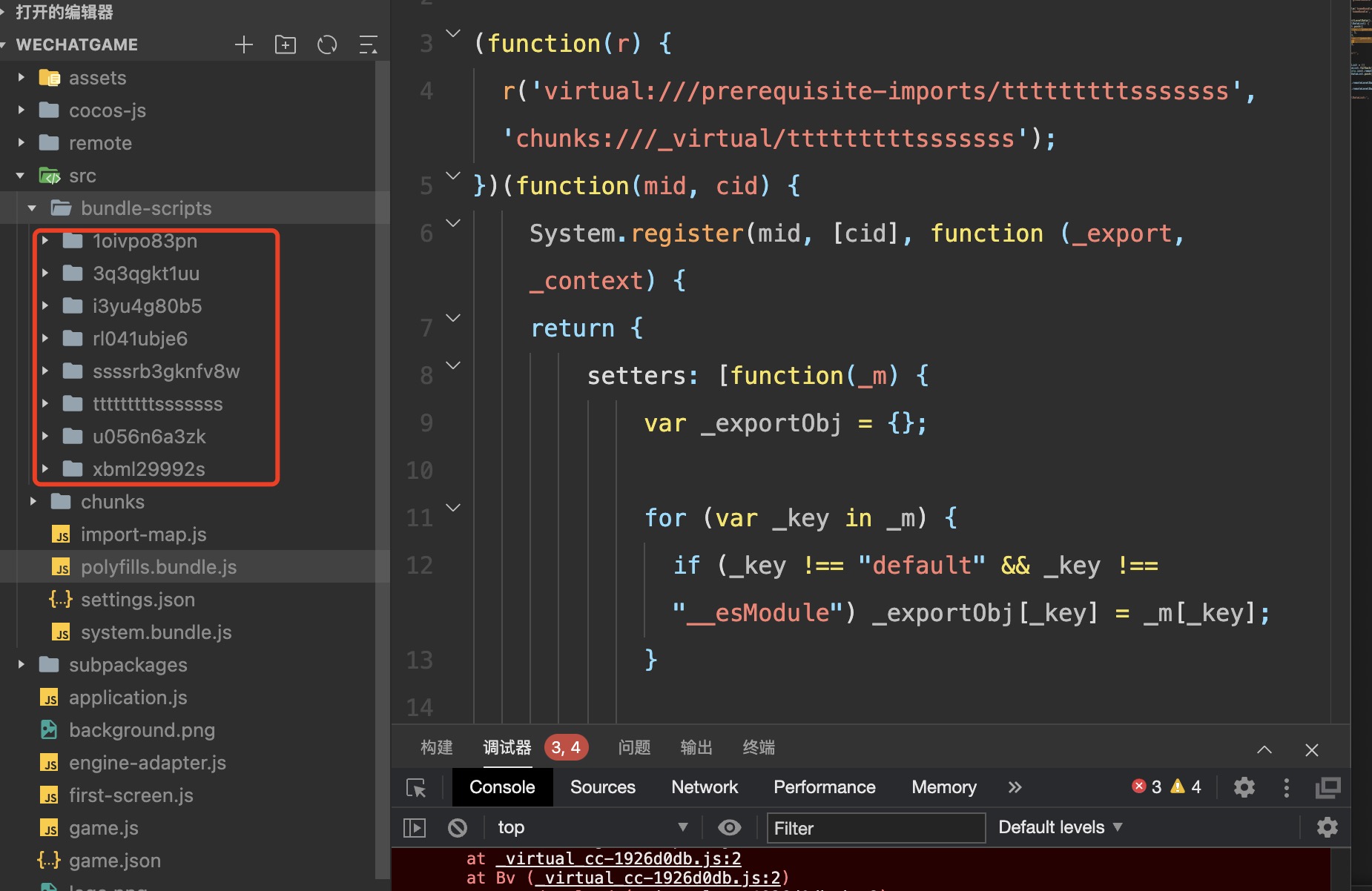
Task: Click the code minimap preview
Action: (x=1360, y=52)
